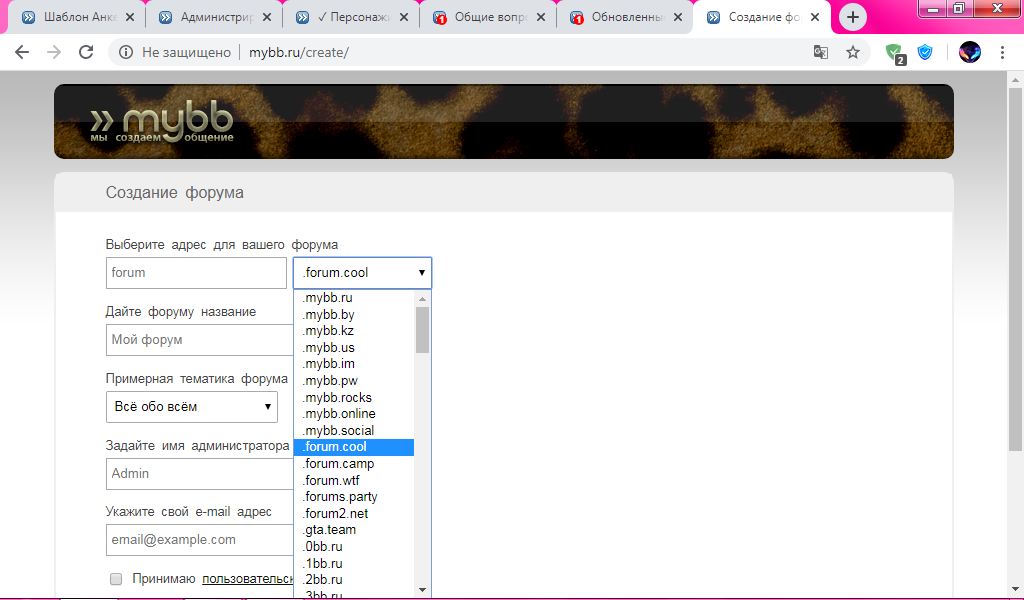
Task: Pick the .forum2.net domain option
Action: (x=353, y=514)
